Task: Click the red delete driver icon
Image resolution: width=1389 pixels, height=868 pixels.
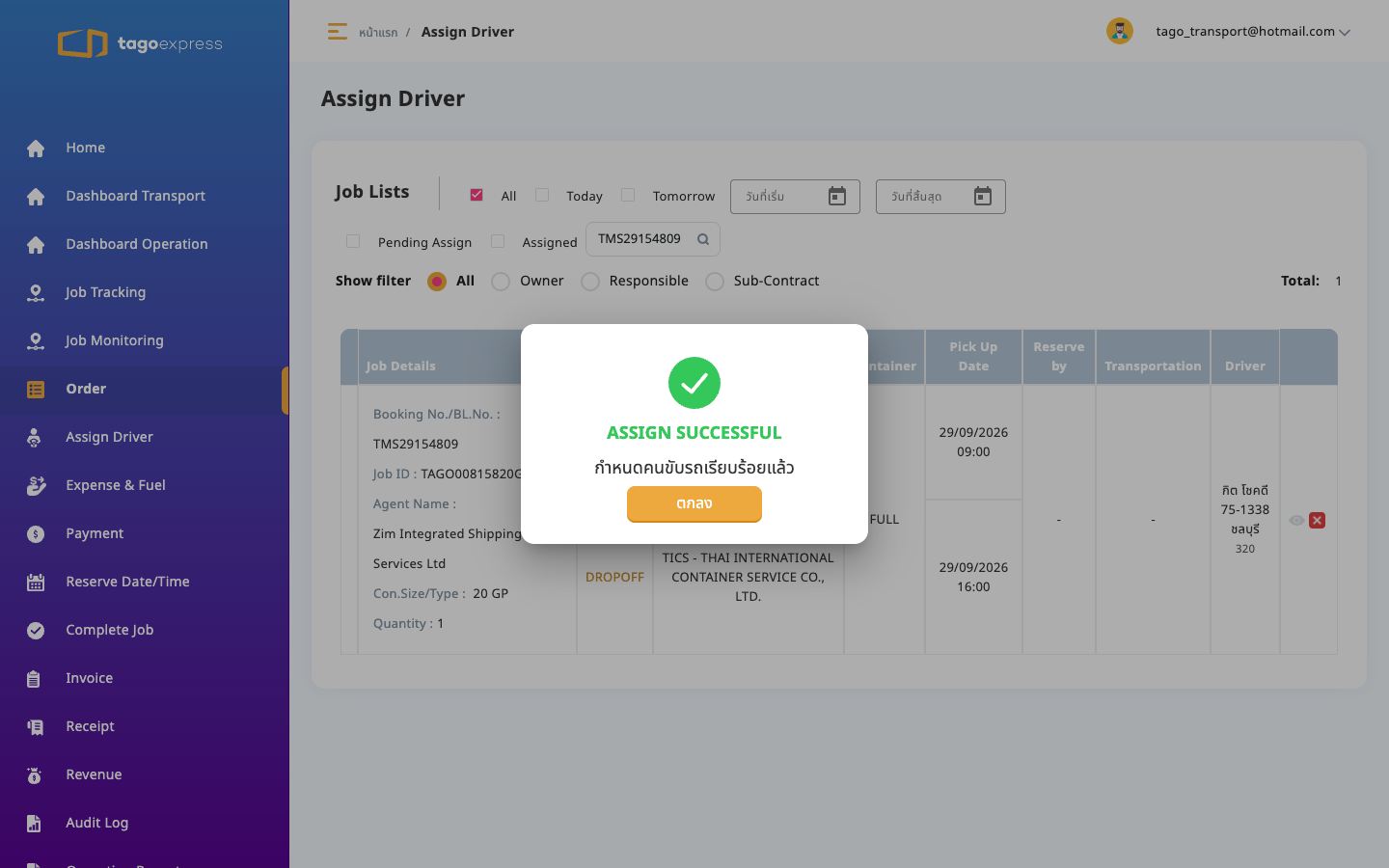Action: (x=1317, y=520)
